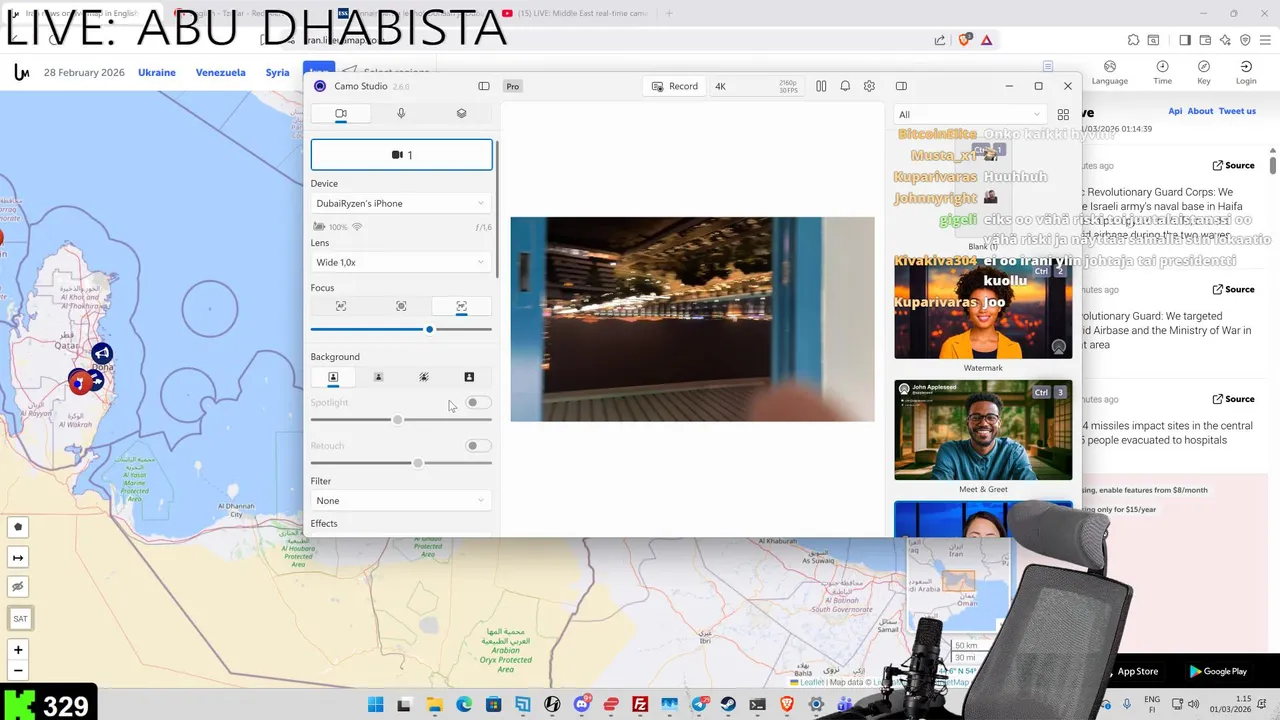
Task: Zoom out the map with minus button
Action: click(18, 671)
